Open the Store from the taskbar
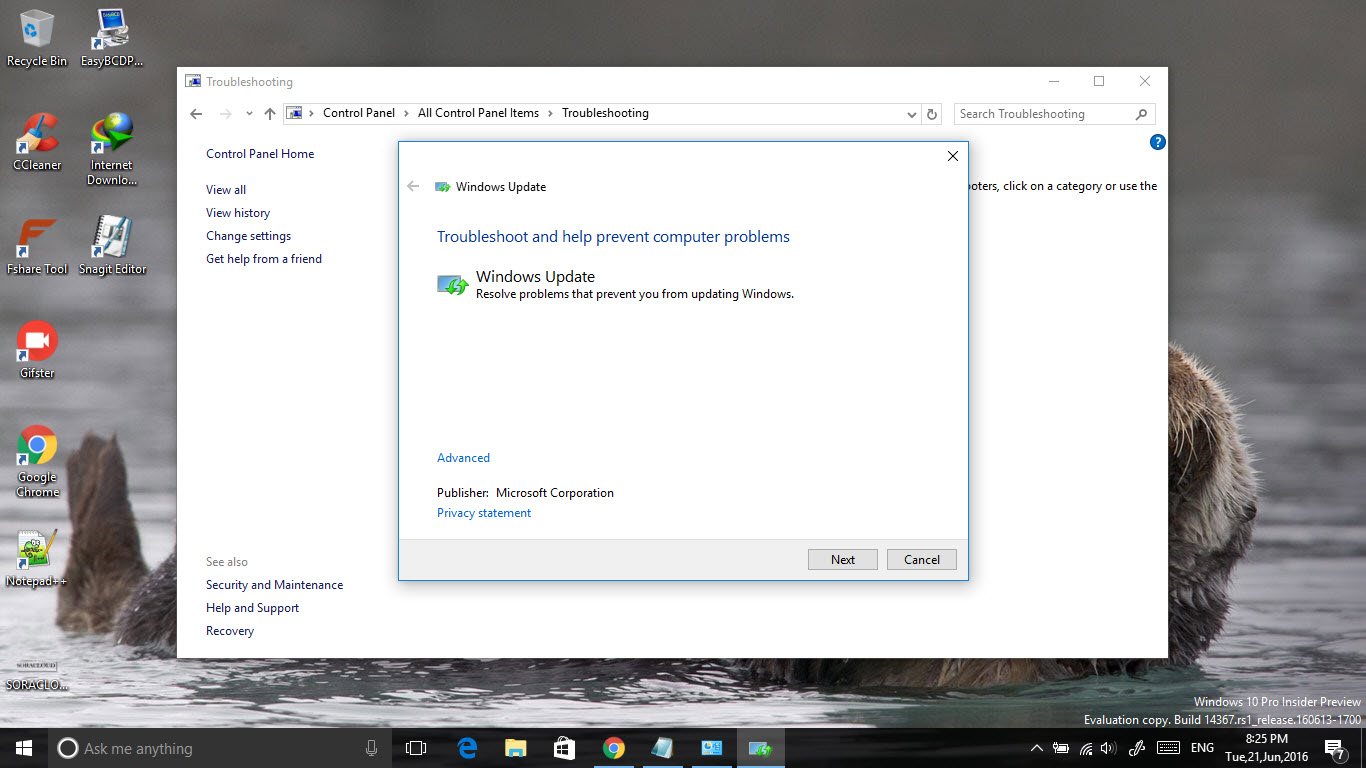 point(565,748)
